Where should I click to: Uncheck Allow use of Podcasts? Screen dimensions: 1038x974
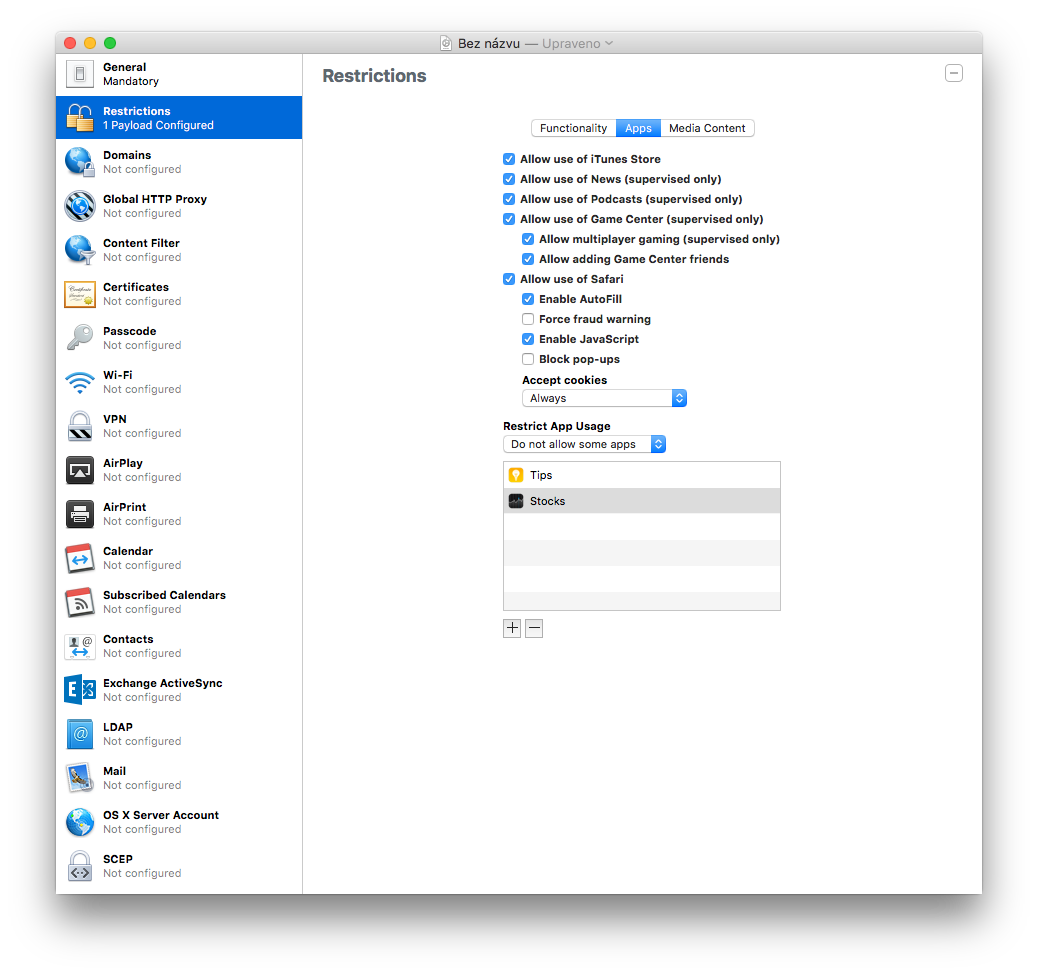click(x=509, y=199)
